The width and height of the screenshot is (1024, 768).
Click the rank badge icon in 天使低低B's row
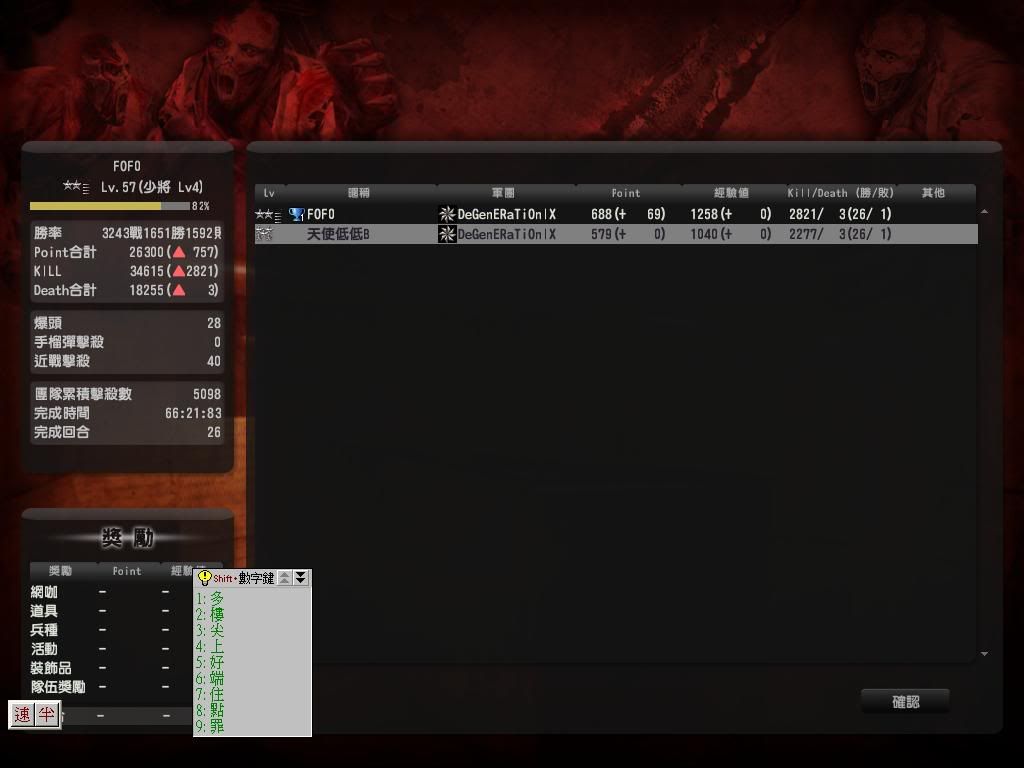click(265, 234)
